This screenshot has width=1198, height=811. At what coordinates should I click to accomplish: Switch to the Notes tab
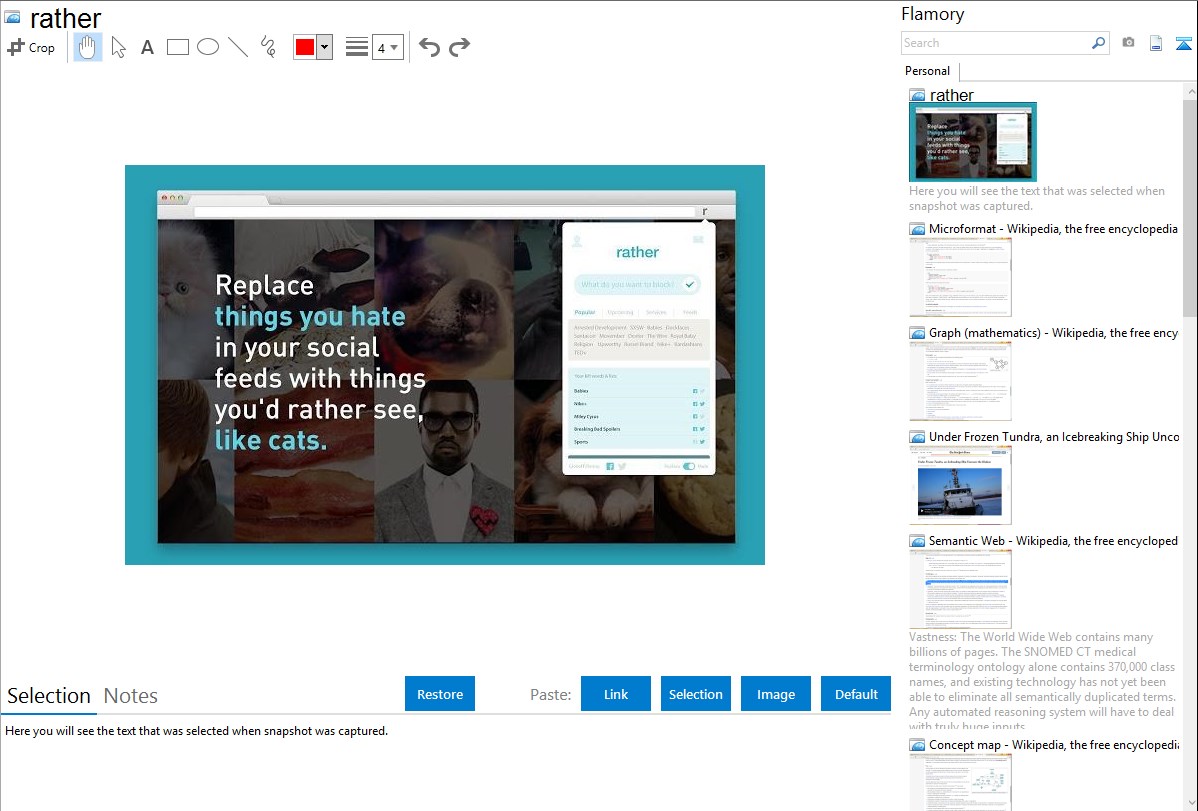131,696
